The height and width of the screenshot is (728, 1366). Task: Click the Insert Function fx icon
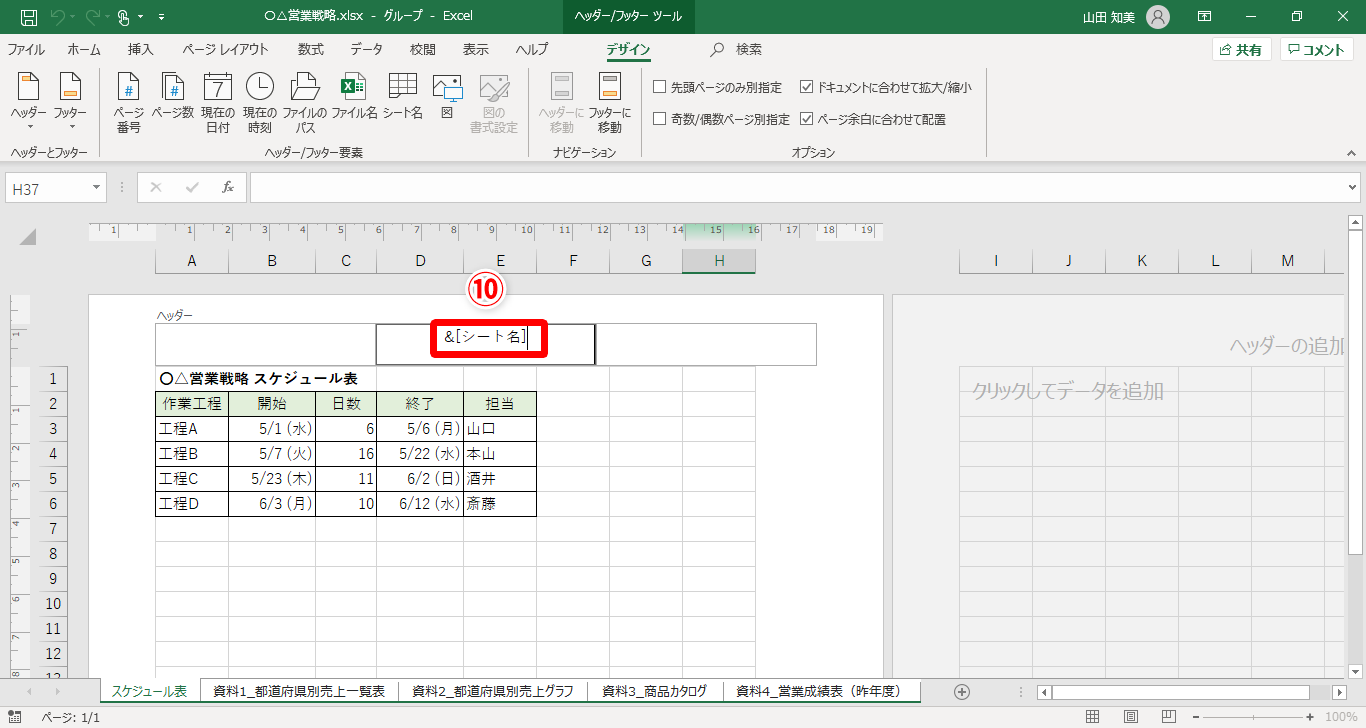pos(228,187)
